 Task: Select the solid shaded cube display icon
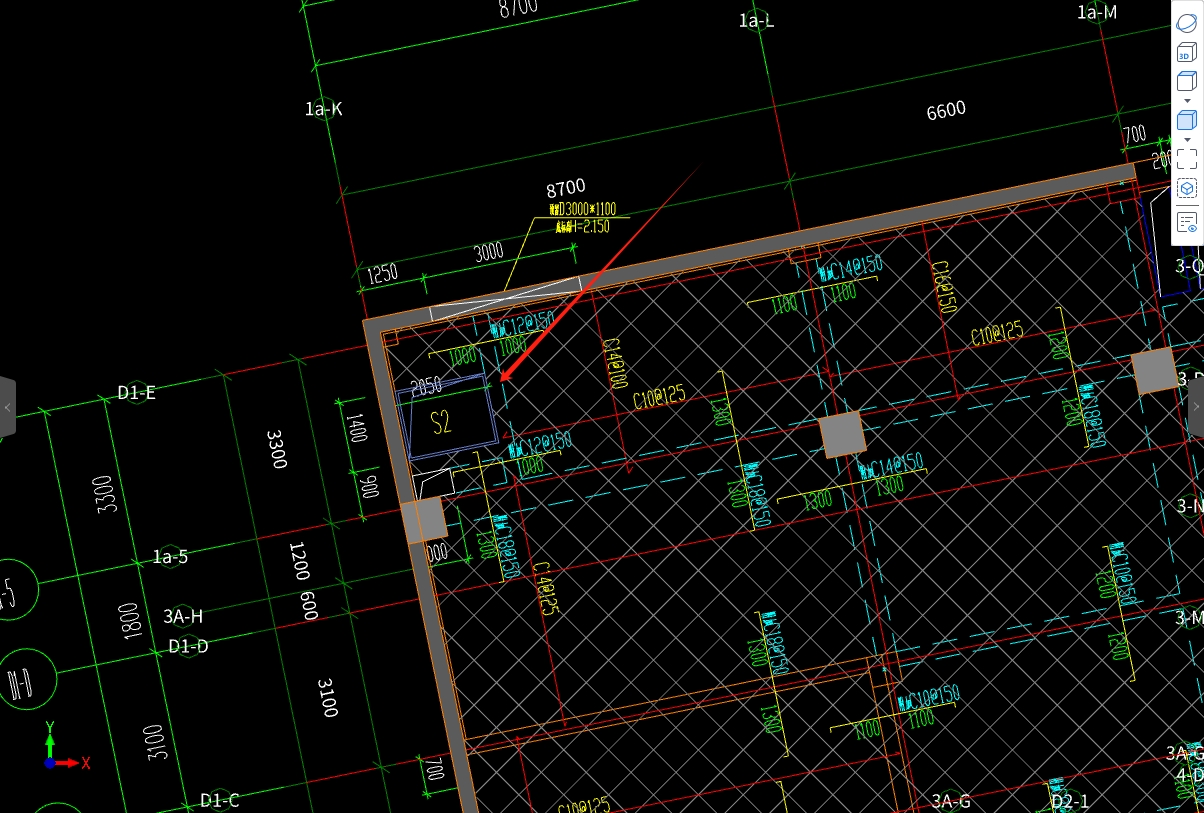click(1187, 120)
